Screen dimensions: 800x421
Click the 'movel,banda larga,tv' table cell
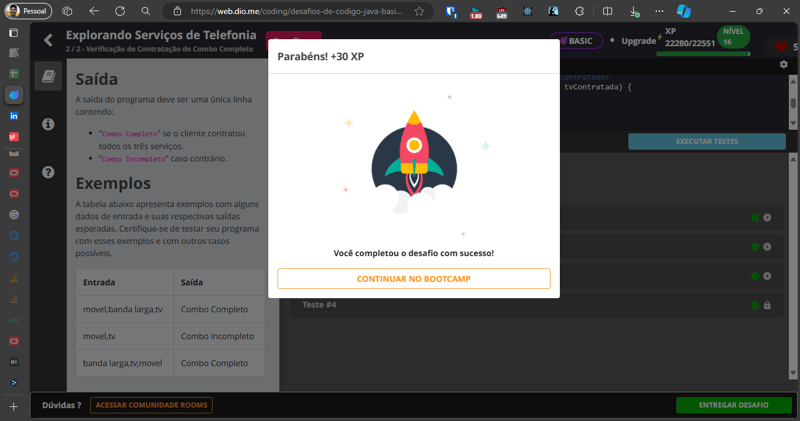coord(123,309)
